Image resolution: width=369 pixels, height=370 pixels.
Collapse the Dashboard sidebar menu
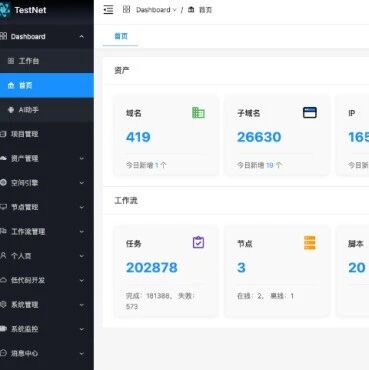click(82, 36)
